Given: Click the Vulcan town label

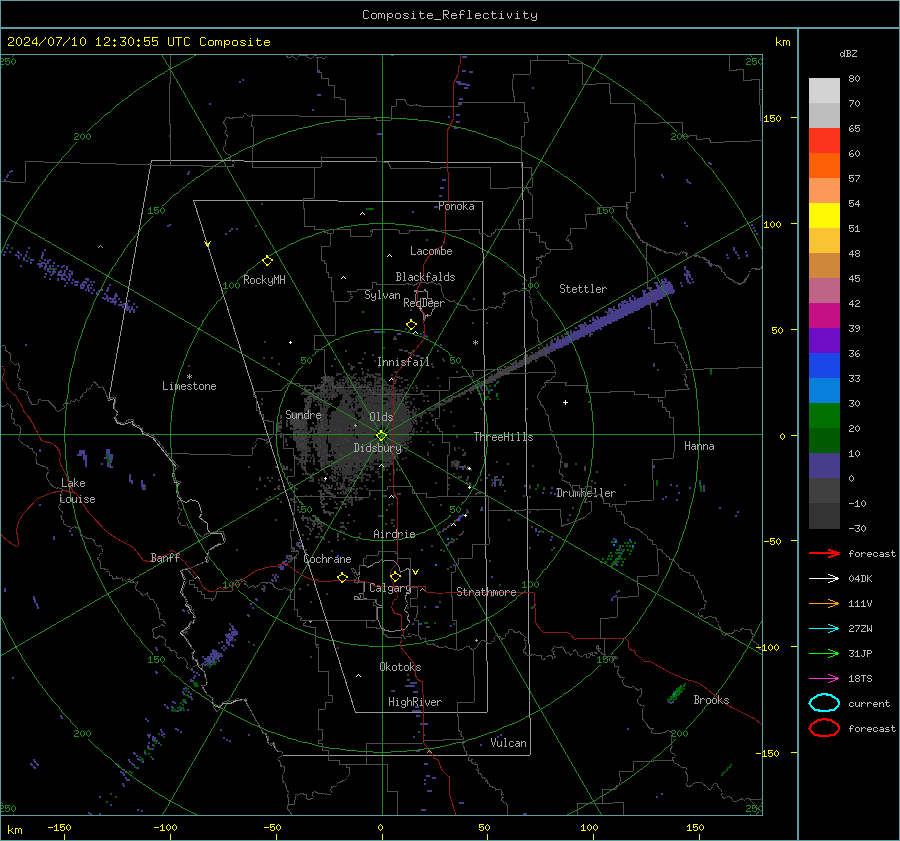Looking at the screenshot, I should click(509, 743).
